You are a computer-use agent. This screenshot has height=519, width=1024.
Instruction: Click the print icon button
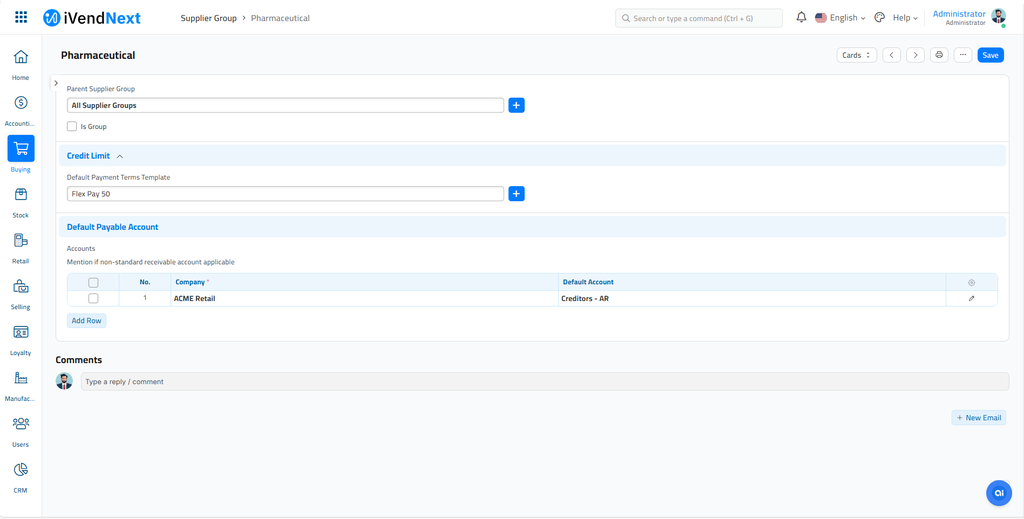pos(939,55)
